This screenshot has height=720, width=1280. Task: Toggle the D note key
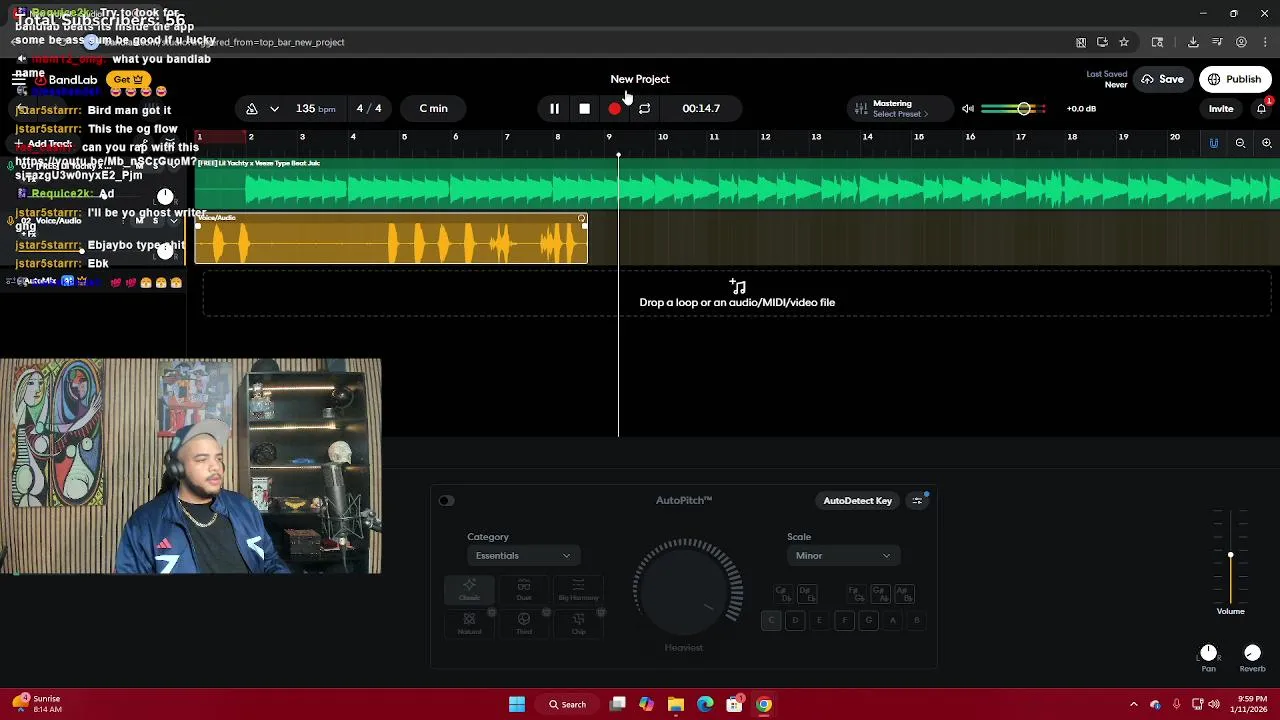tap(795, 621)
